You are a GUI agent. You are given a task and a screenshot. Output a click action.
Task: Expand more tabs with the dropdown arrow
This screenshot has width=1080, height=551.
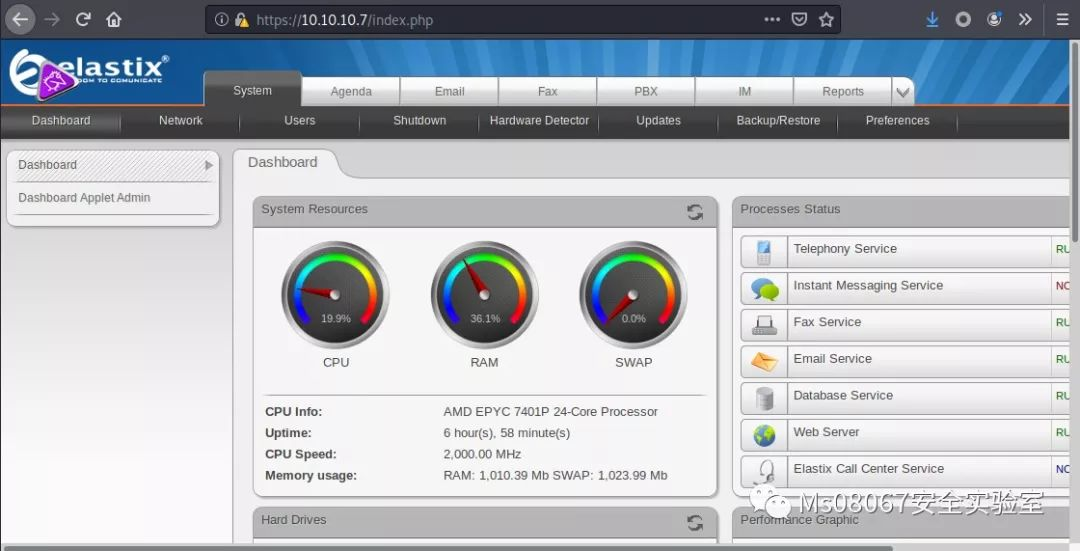coord(902,92)
